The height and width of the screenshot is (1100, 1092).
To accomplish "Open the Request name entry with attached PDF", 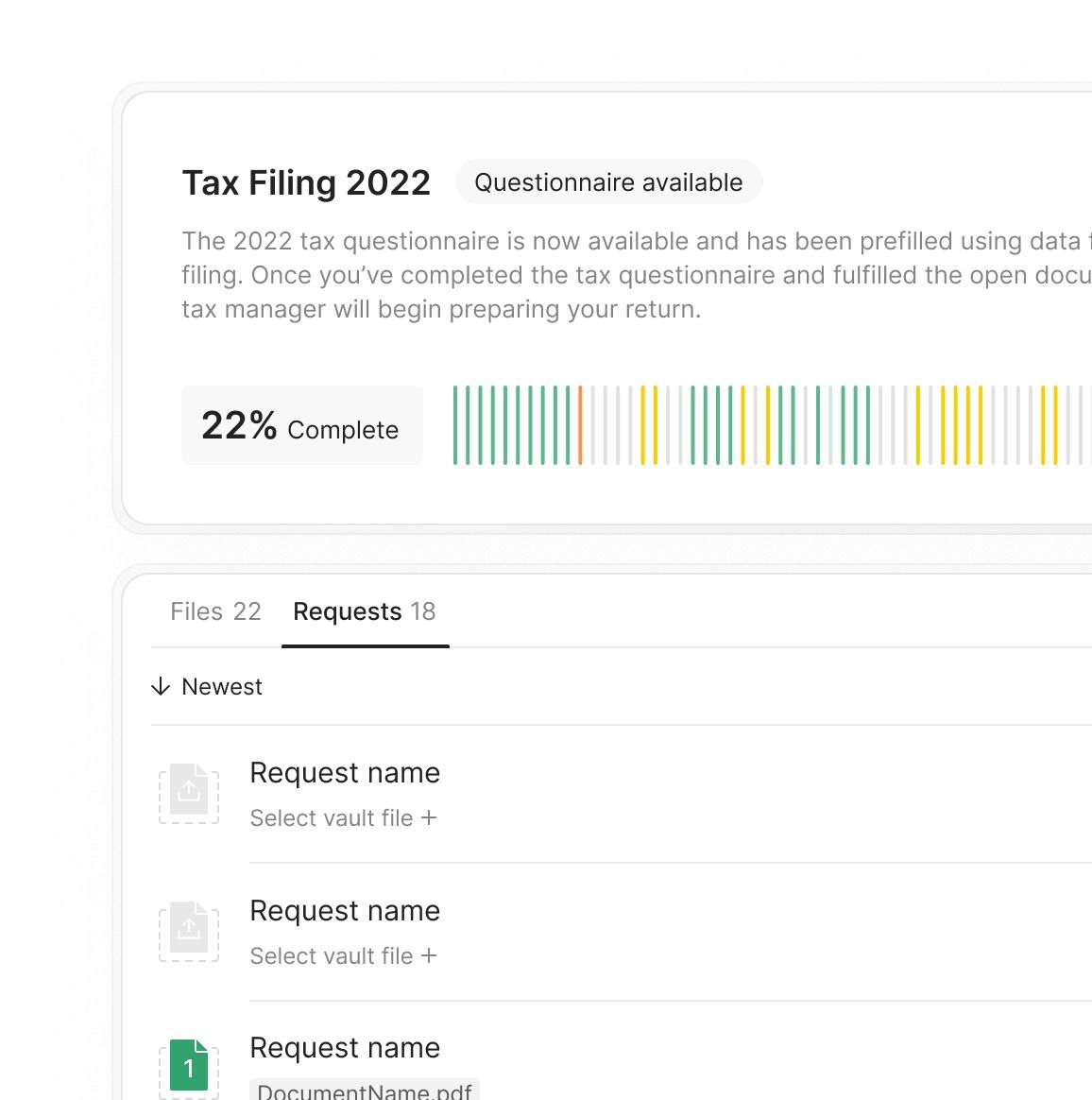I will click(x=345, y=1048).
